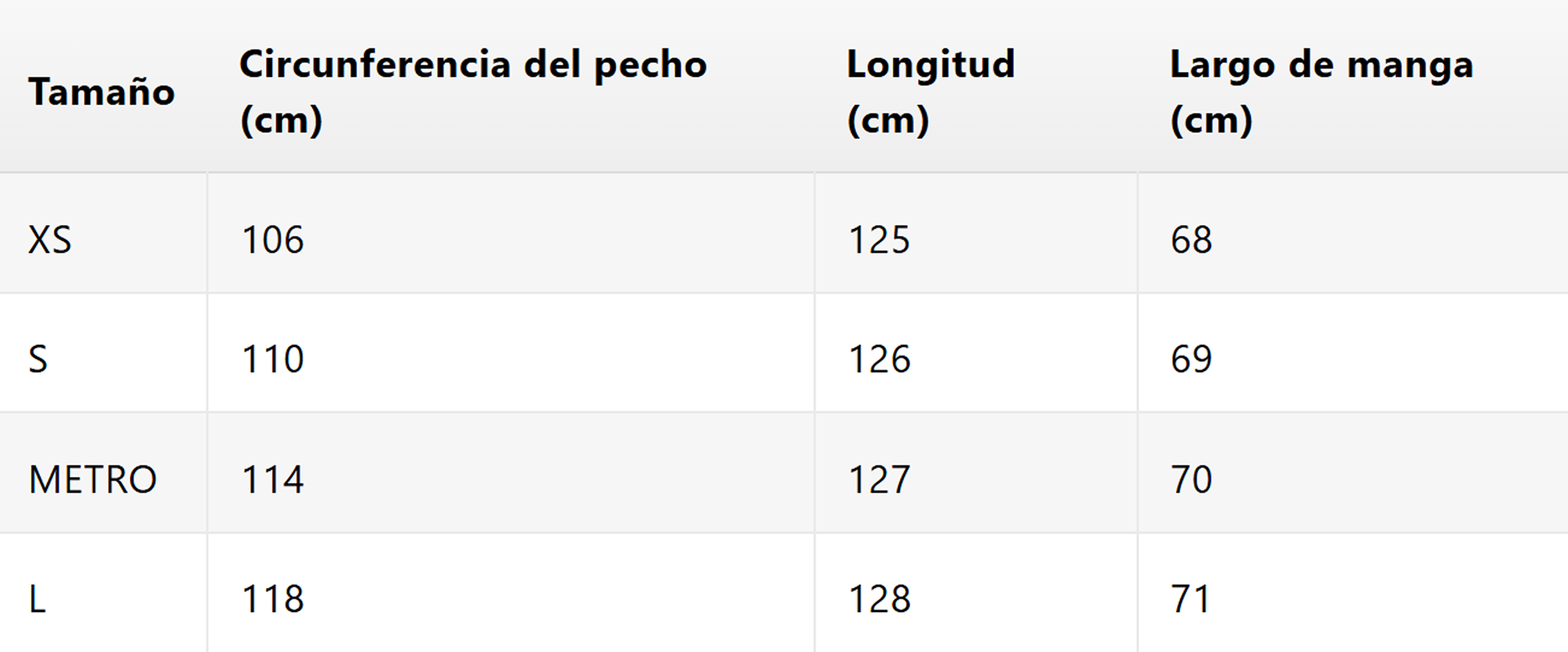The width and height of the screenshot is (1568, 652).
Task: Pick sleeve length value 70
Action: (1191, 479)
